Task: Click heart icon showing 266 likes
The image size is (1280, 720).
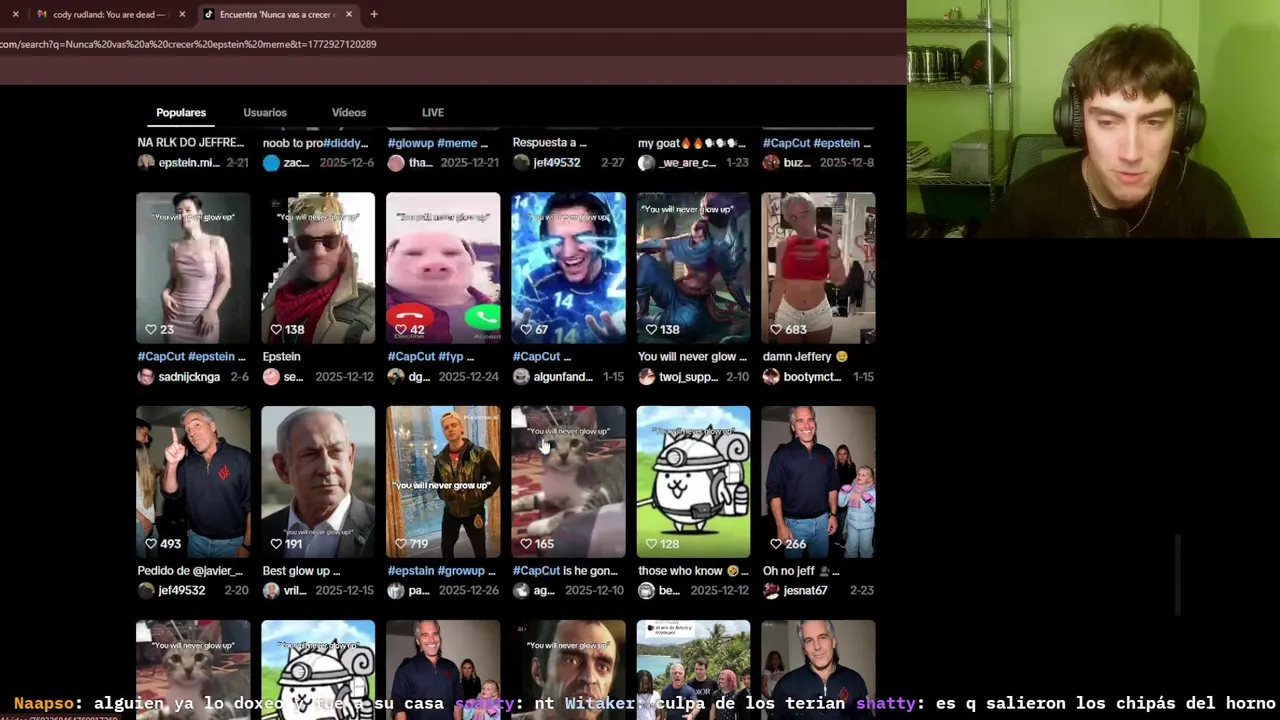Action: click(776, 543)
